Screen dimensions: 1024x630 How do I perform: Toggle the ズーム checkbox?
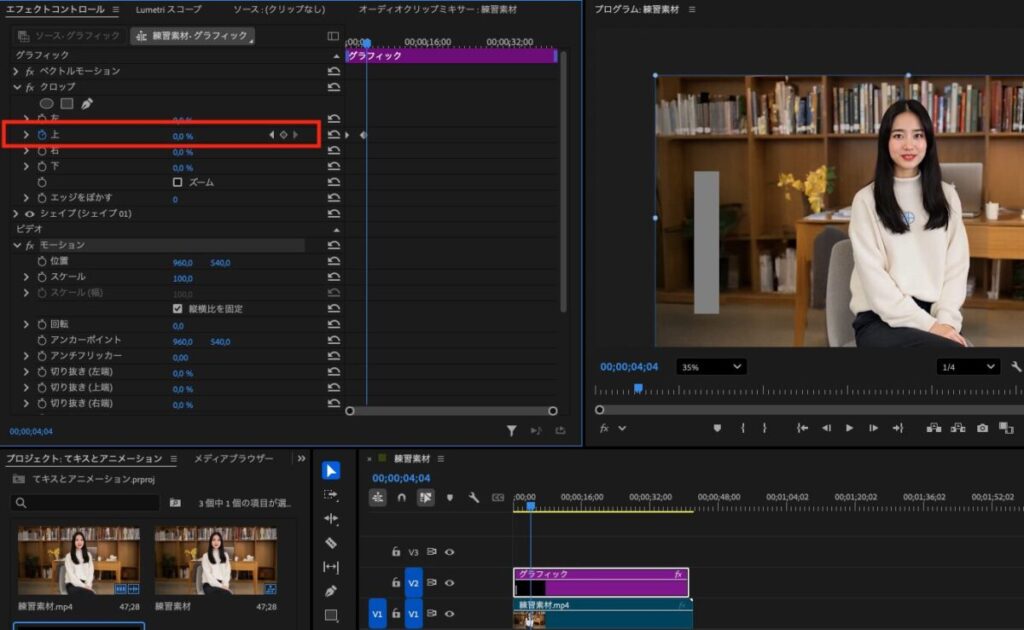pos(178,183)
